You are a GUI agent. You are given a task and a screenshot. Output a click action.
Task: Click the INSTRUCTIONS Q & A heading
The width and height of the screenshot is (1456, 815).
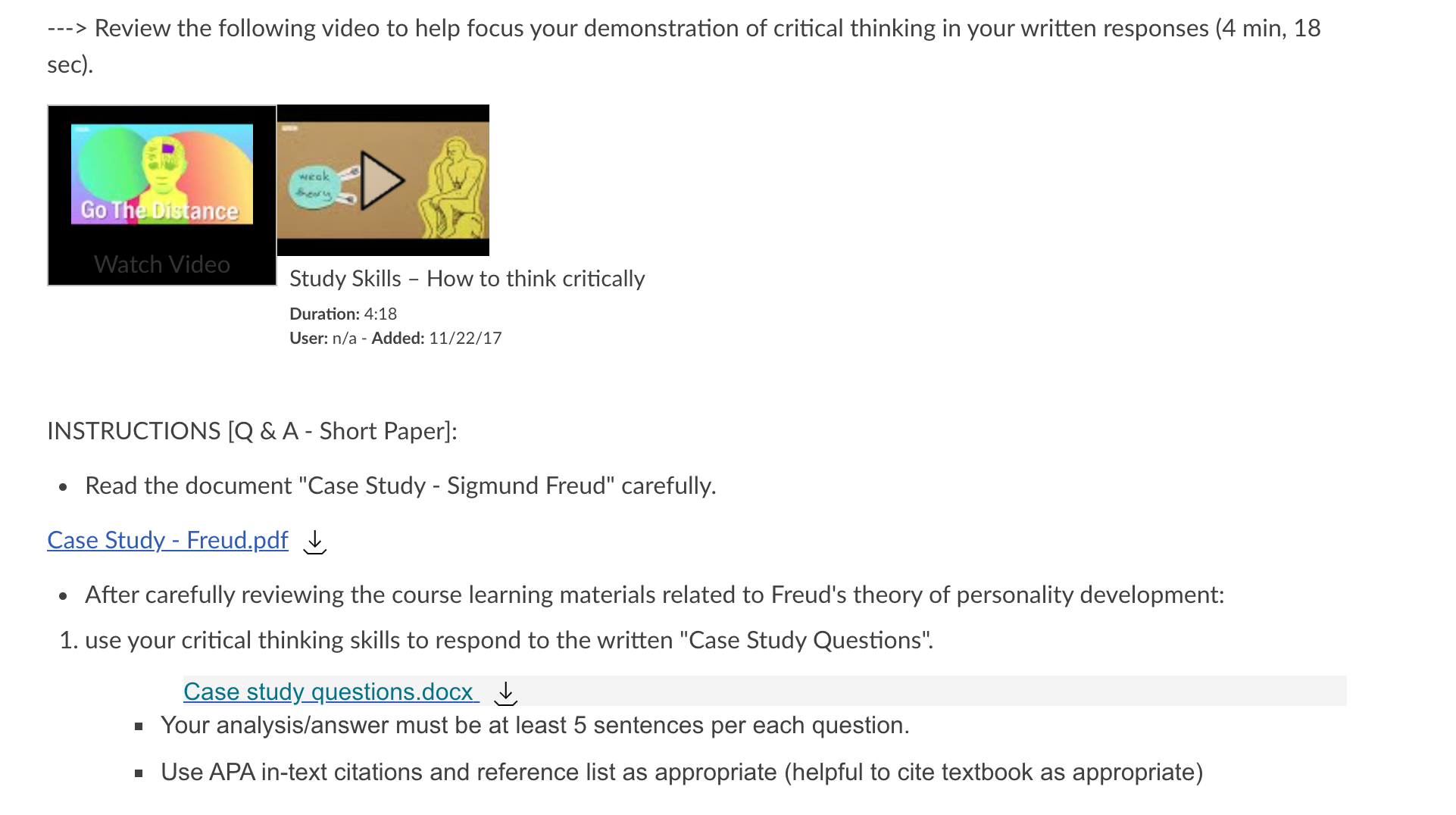coord(252,431)
